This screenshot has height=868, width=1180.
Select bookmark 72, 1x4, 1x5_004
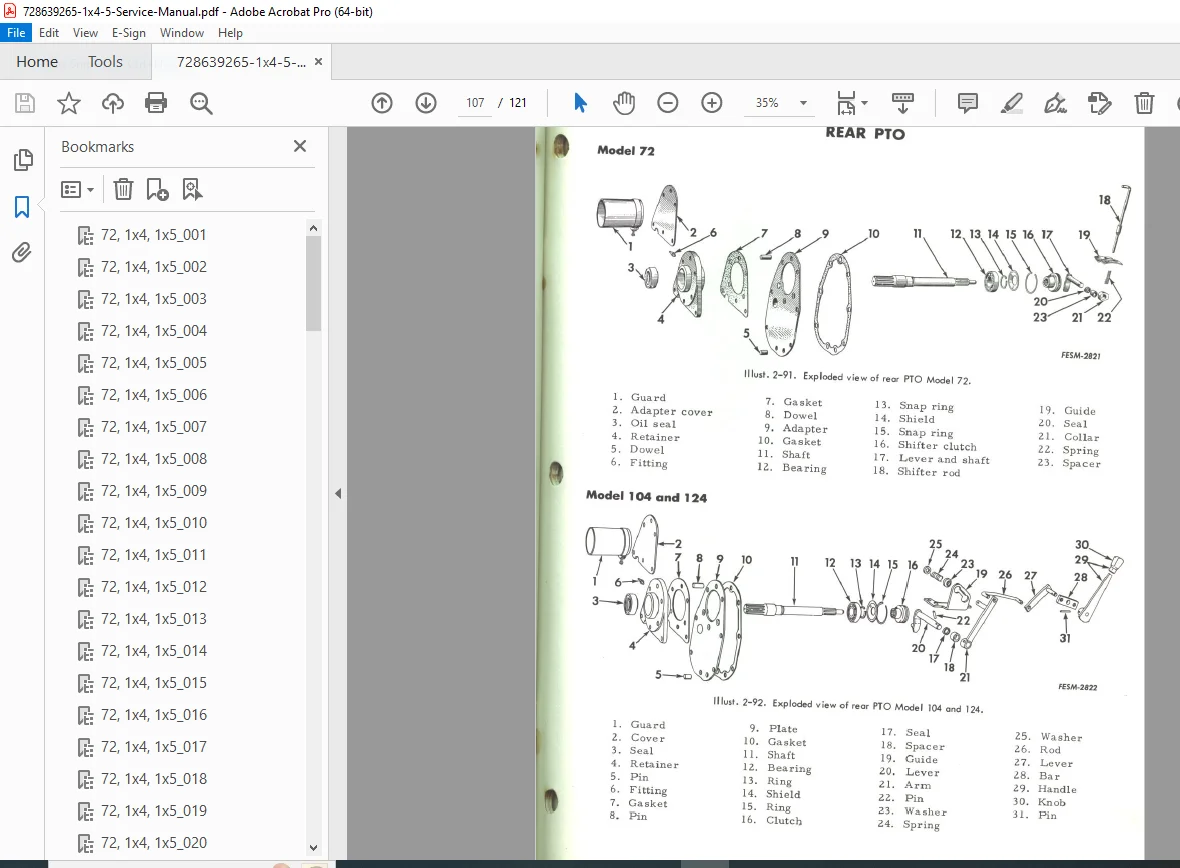point(154,330)
